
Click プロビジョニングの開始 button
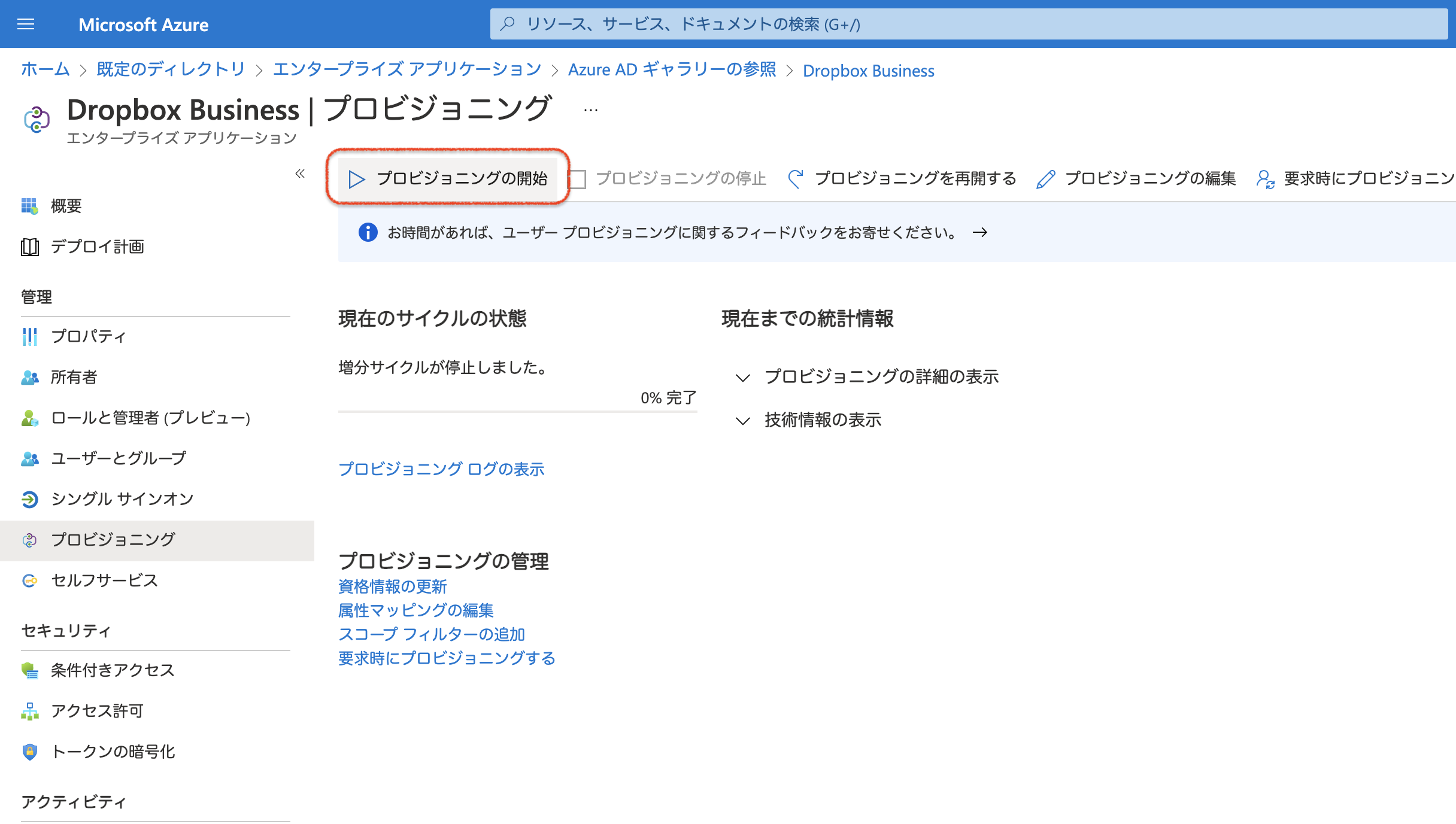(x=448, y=179)
